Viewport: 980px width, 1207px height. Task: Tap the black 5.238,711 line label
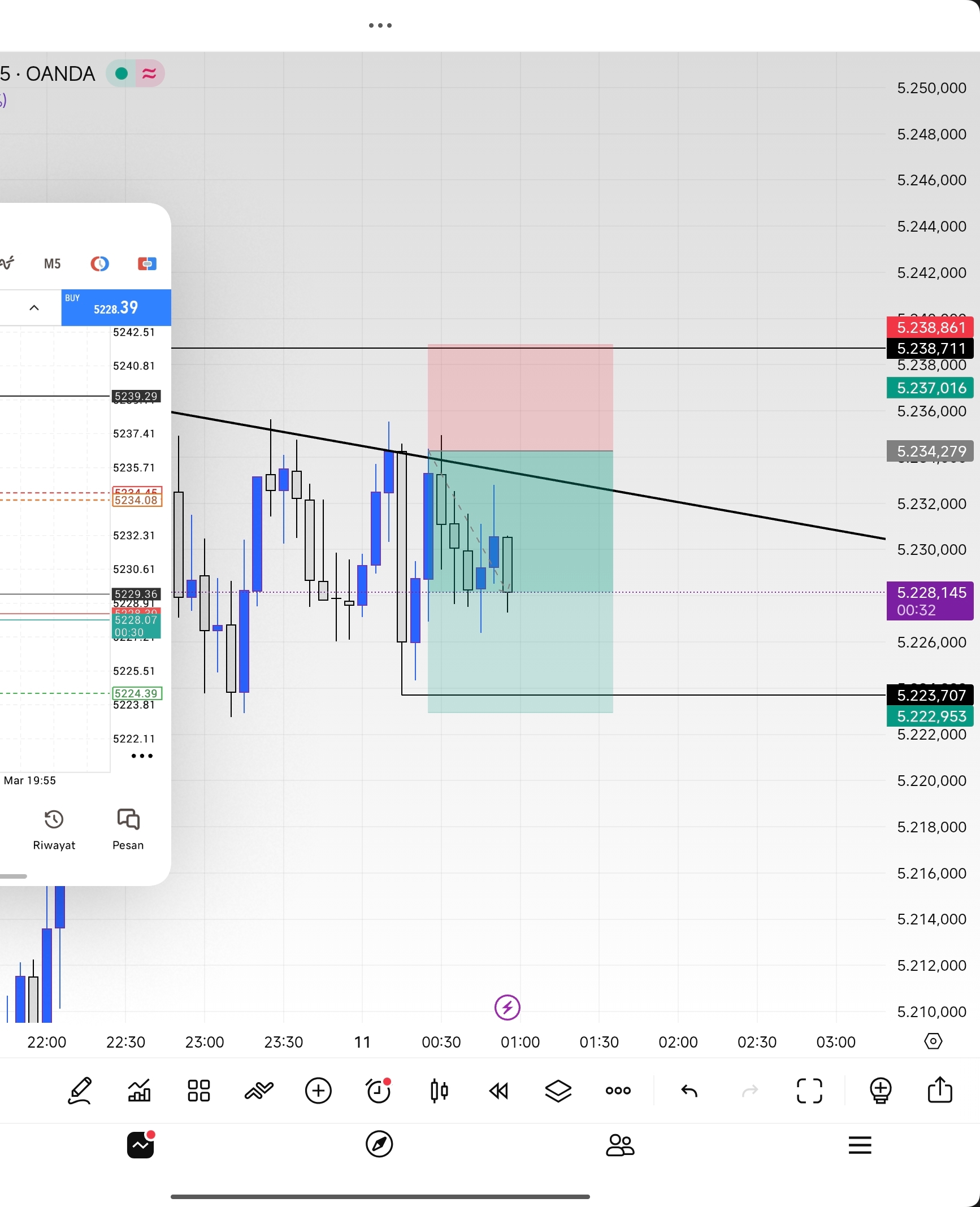pos(930,348)
